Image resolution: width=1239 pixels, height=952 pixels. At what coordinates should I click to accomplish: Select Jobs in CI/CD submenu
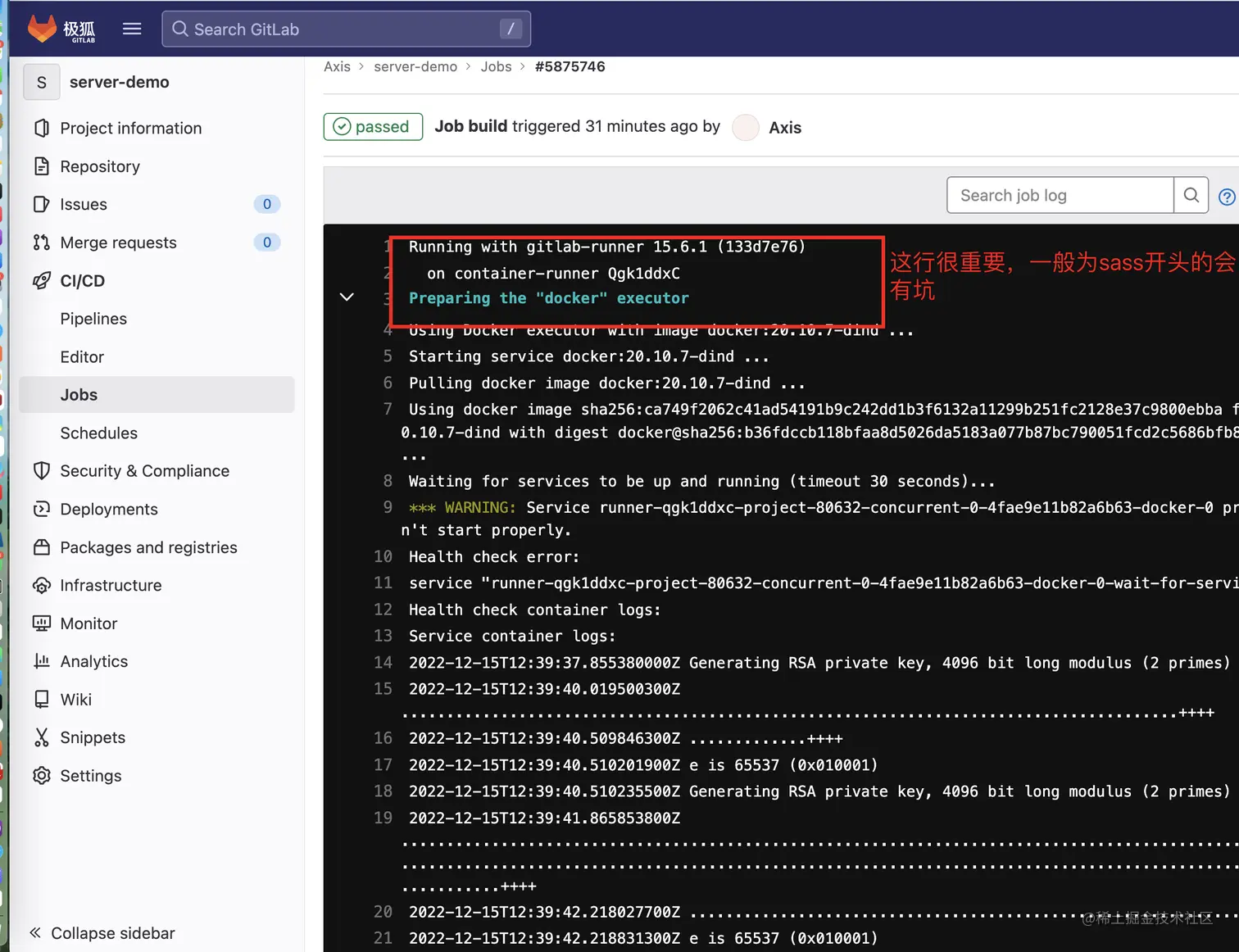pos(157,395)
